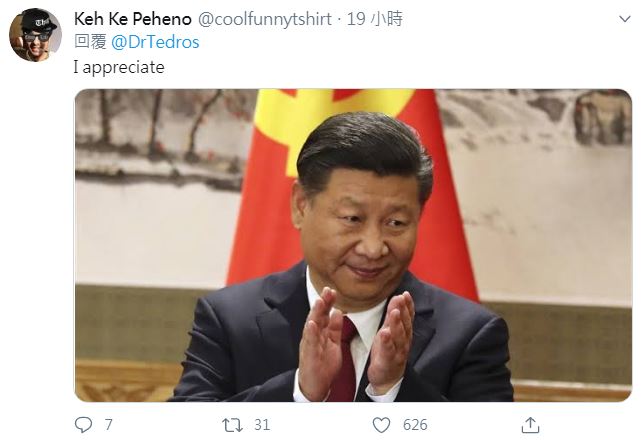The height and width of the screenshot is (440, 644).
Task: Expand the tweet options chevron
Action: [624, 19]
